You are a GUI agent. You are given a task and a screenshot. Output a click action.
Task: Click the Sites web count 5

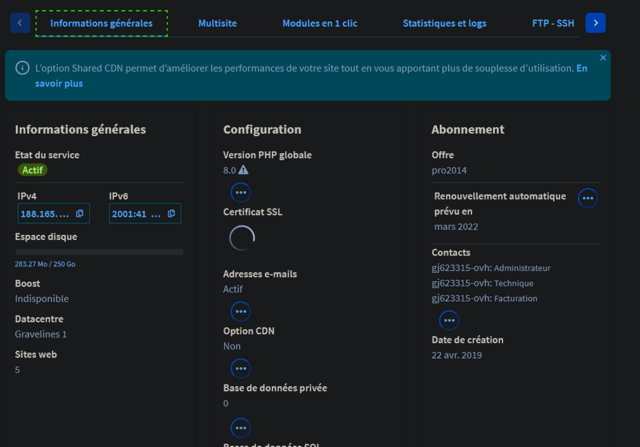tap(17, 369)
